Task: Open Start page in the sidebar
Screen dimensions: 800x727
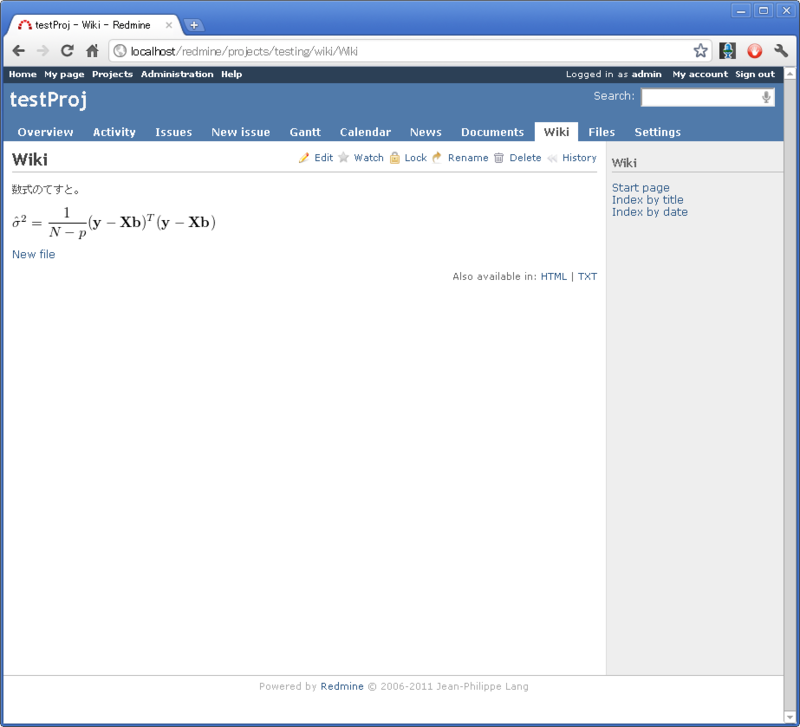Action: pyautogui.click(x=640, y=188)
